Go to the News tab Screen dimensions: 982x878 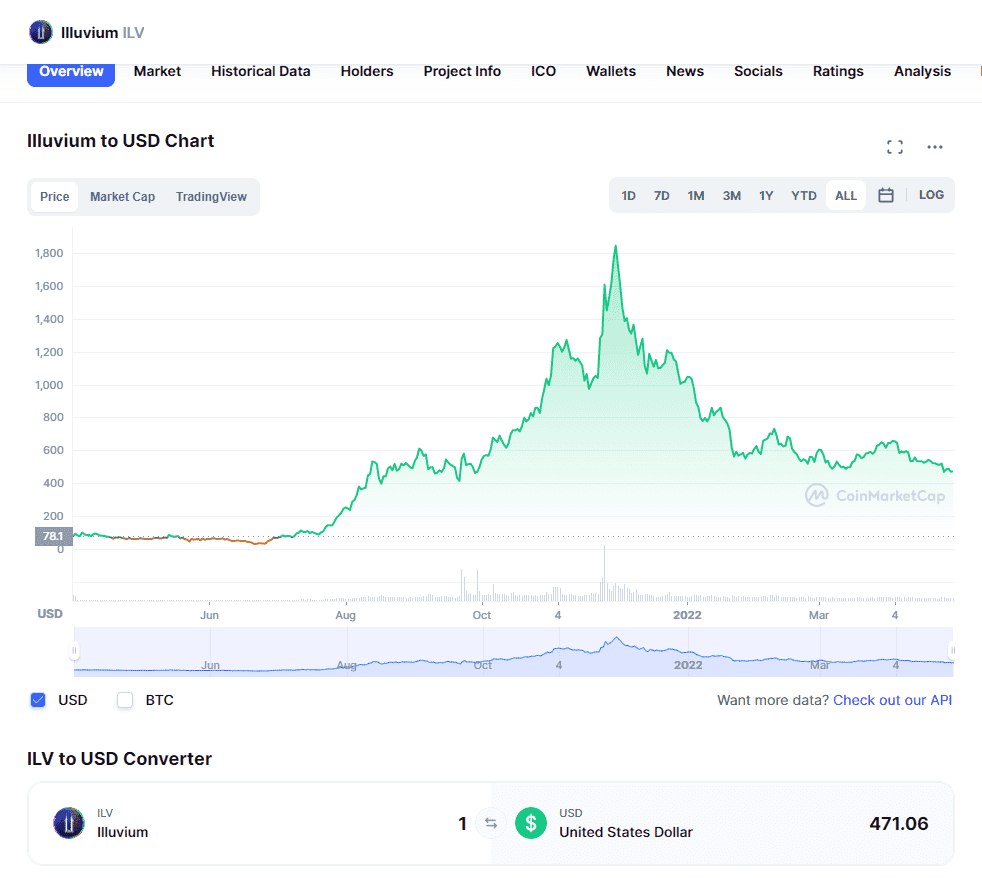[685, 71]
